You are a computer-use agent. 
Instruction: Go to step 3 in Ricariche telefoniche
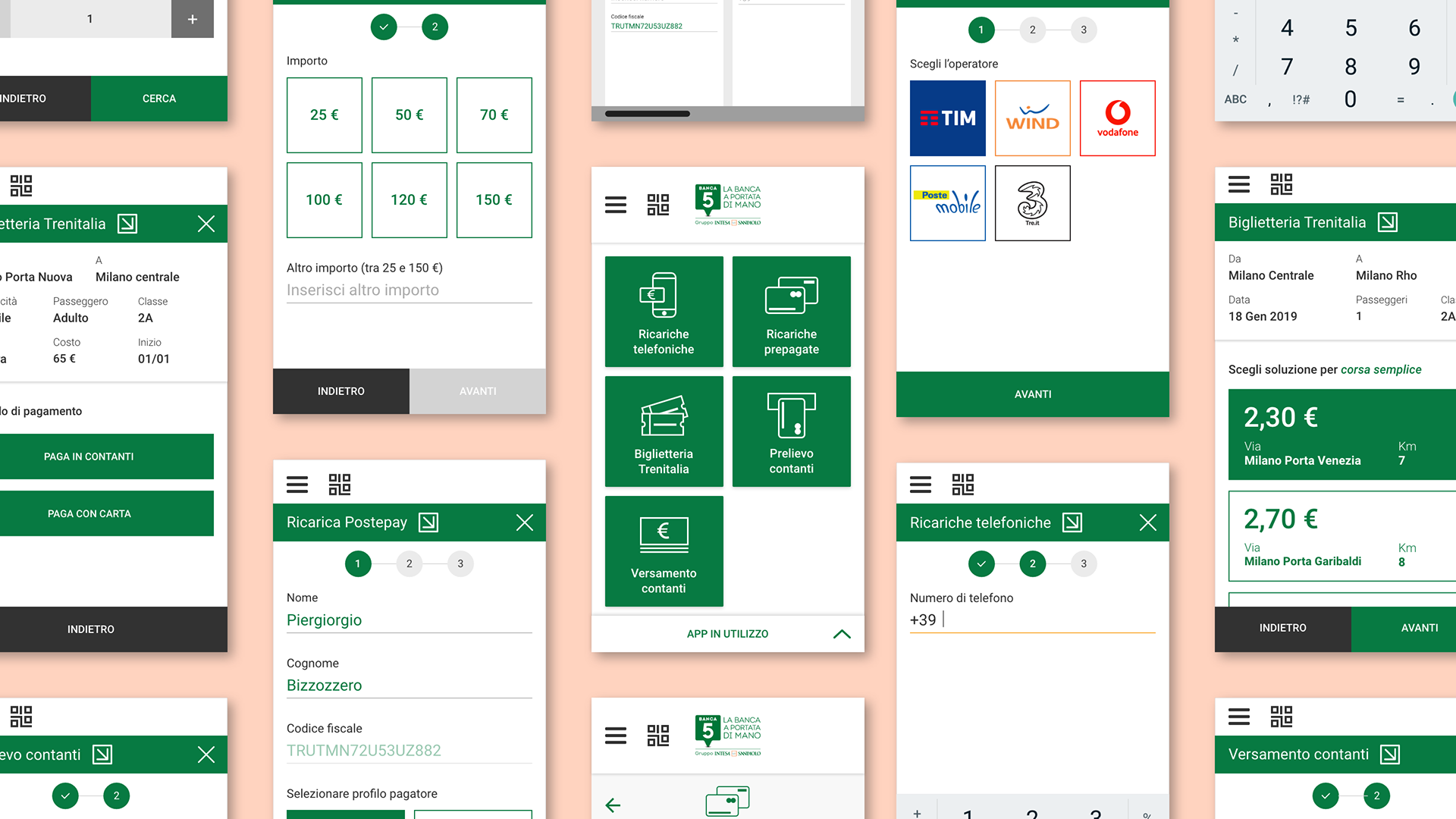pos(1084,563)
